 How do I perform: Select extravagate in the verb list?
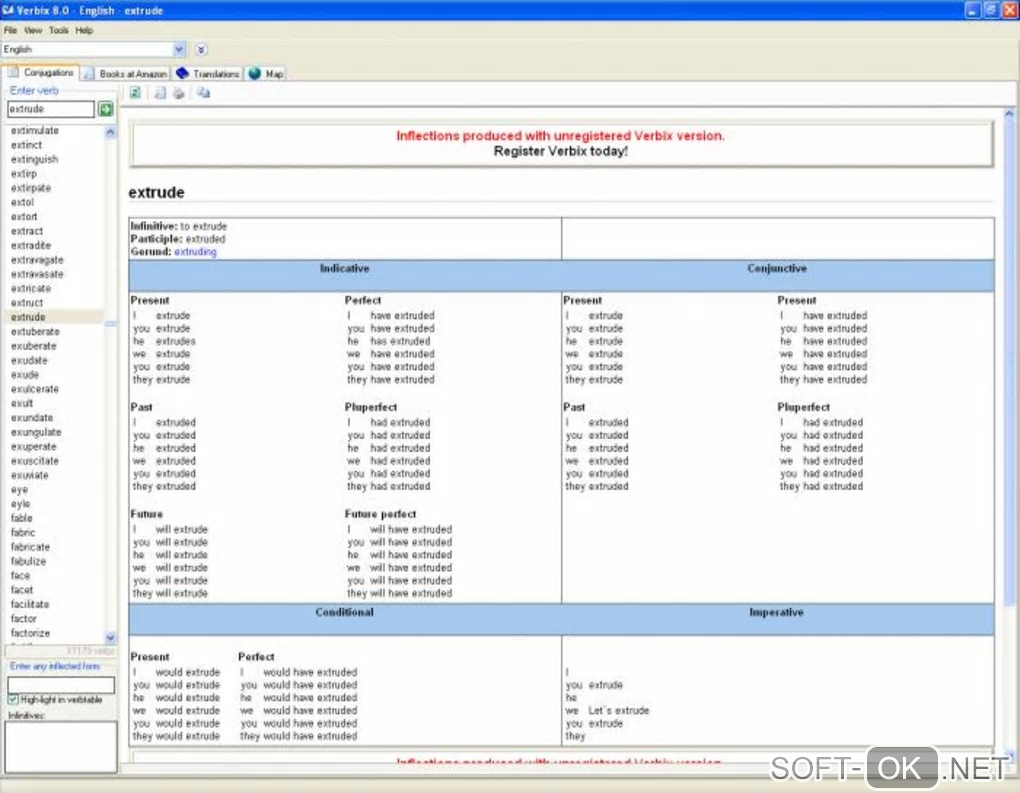pyautogui.click(x=37, y=260)
